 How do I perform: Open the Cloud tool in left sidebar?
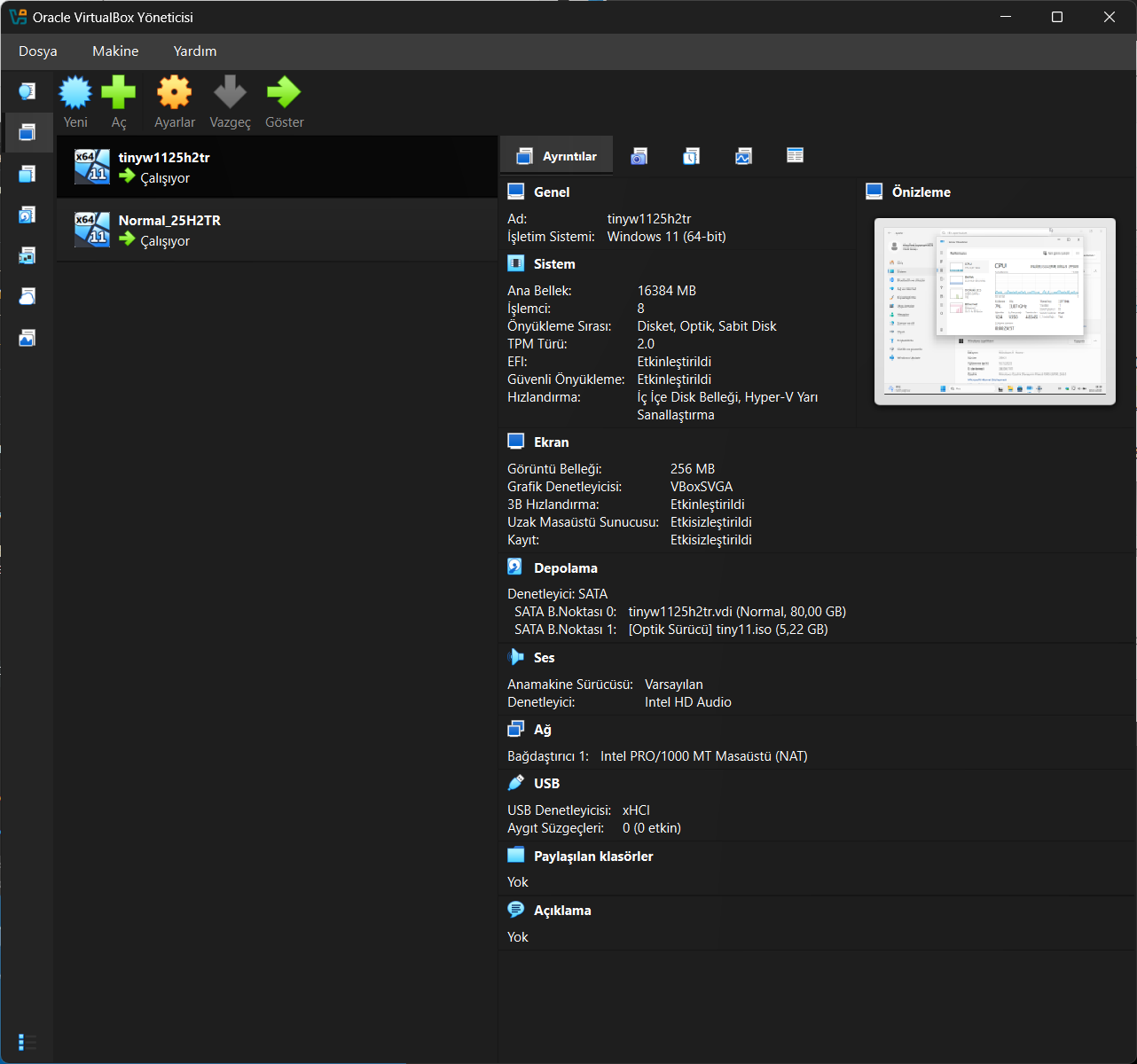[x=27, y=296]
